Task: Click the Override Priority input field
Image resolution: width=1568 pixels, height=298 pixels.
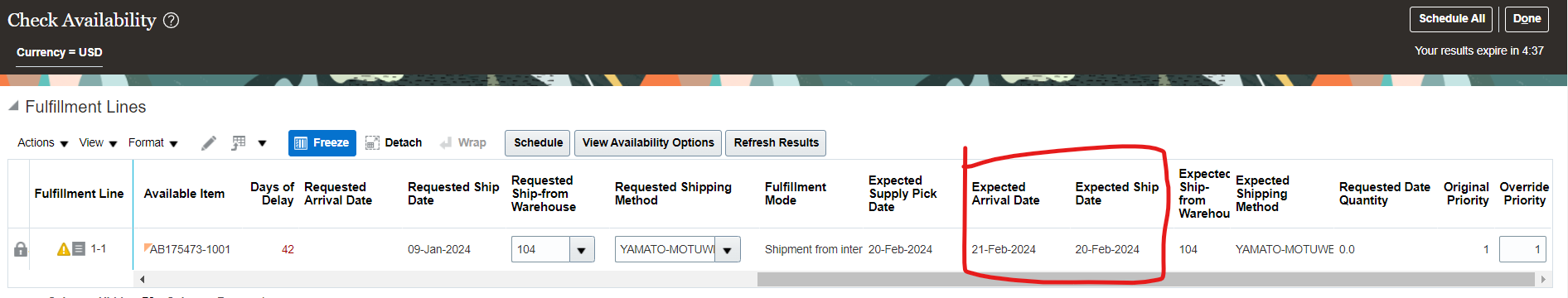Action: coord(1522,249)
